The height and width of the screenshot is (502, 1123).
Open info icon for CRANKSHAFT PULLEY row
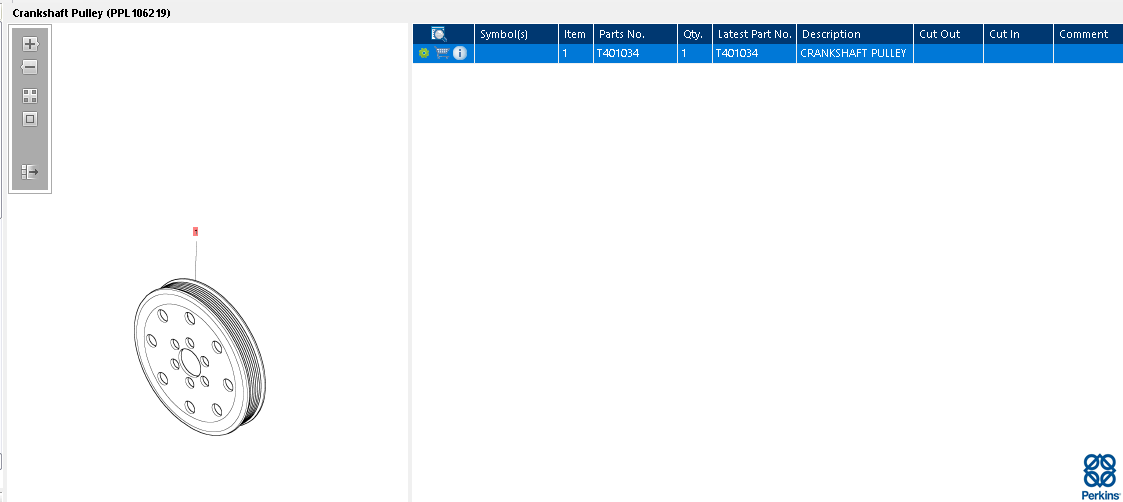click(x=460, y=53)
